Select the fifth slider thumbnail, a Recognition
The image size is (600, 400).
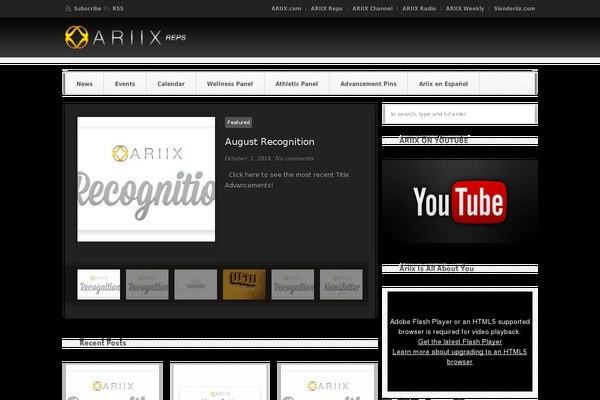point(293,284)
